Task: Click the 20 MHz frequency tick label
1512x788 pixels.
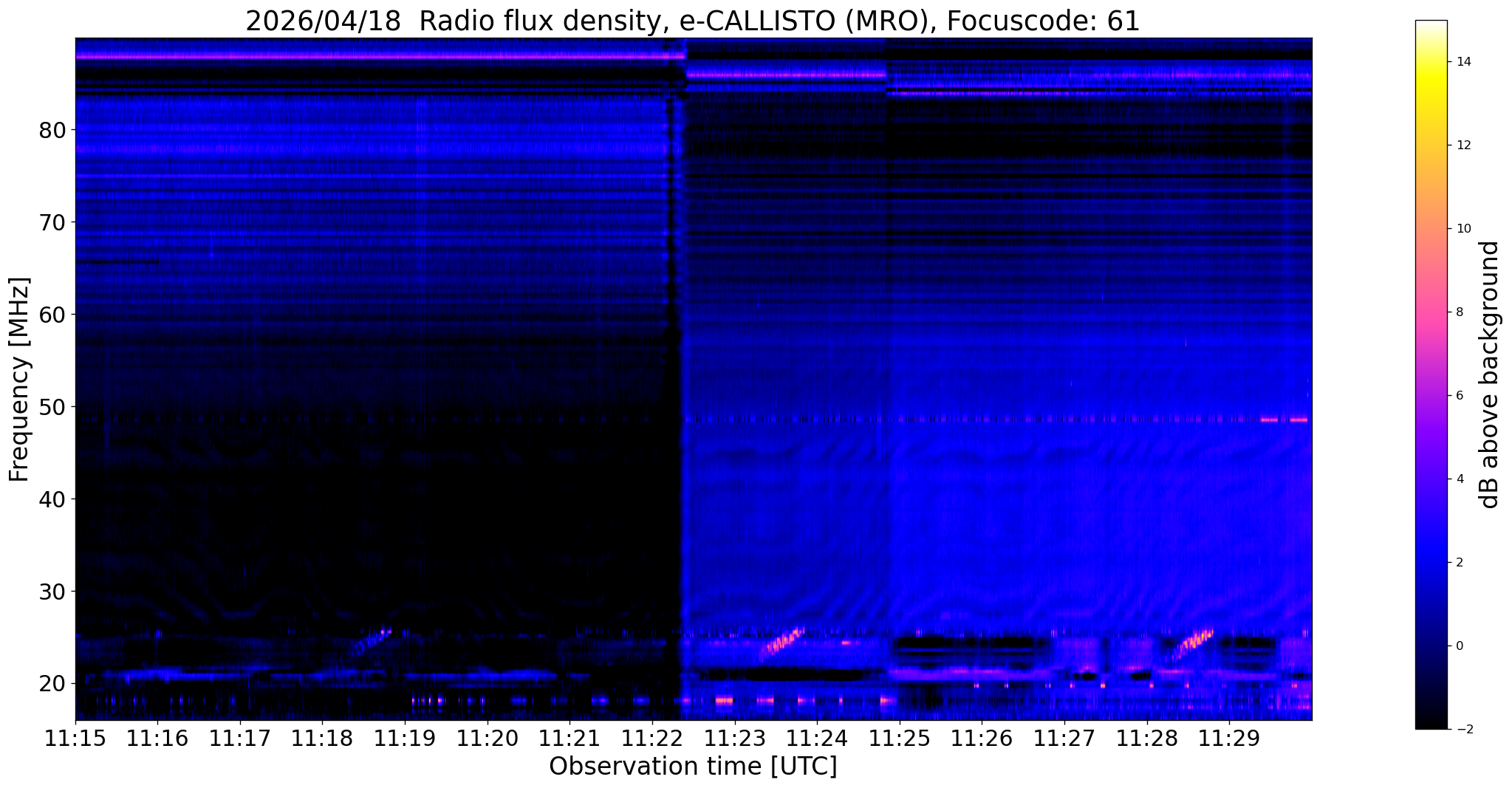Action: pyautogui.click(x=52, y=684)
